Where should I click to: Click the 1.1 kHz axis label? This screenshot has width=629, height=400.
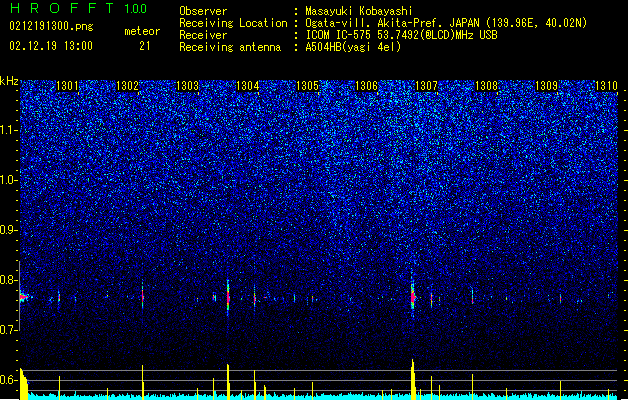[9, 130]
